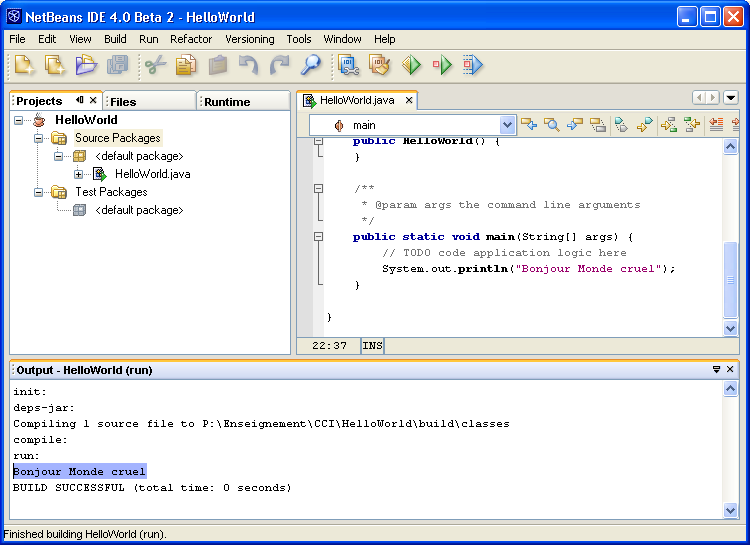Collapse the main method code fold
This screenshot has width=750, height=545.
click(319, 236)
